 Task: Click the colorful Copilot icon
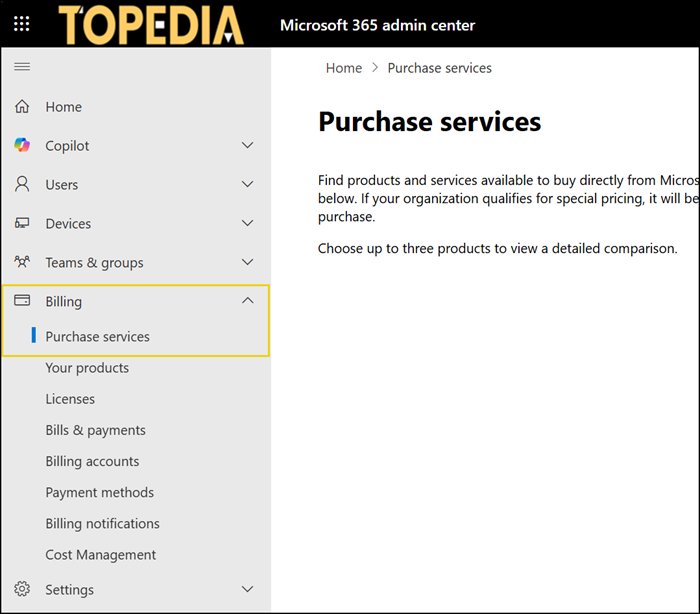[x=22, y=146]
